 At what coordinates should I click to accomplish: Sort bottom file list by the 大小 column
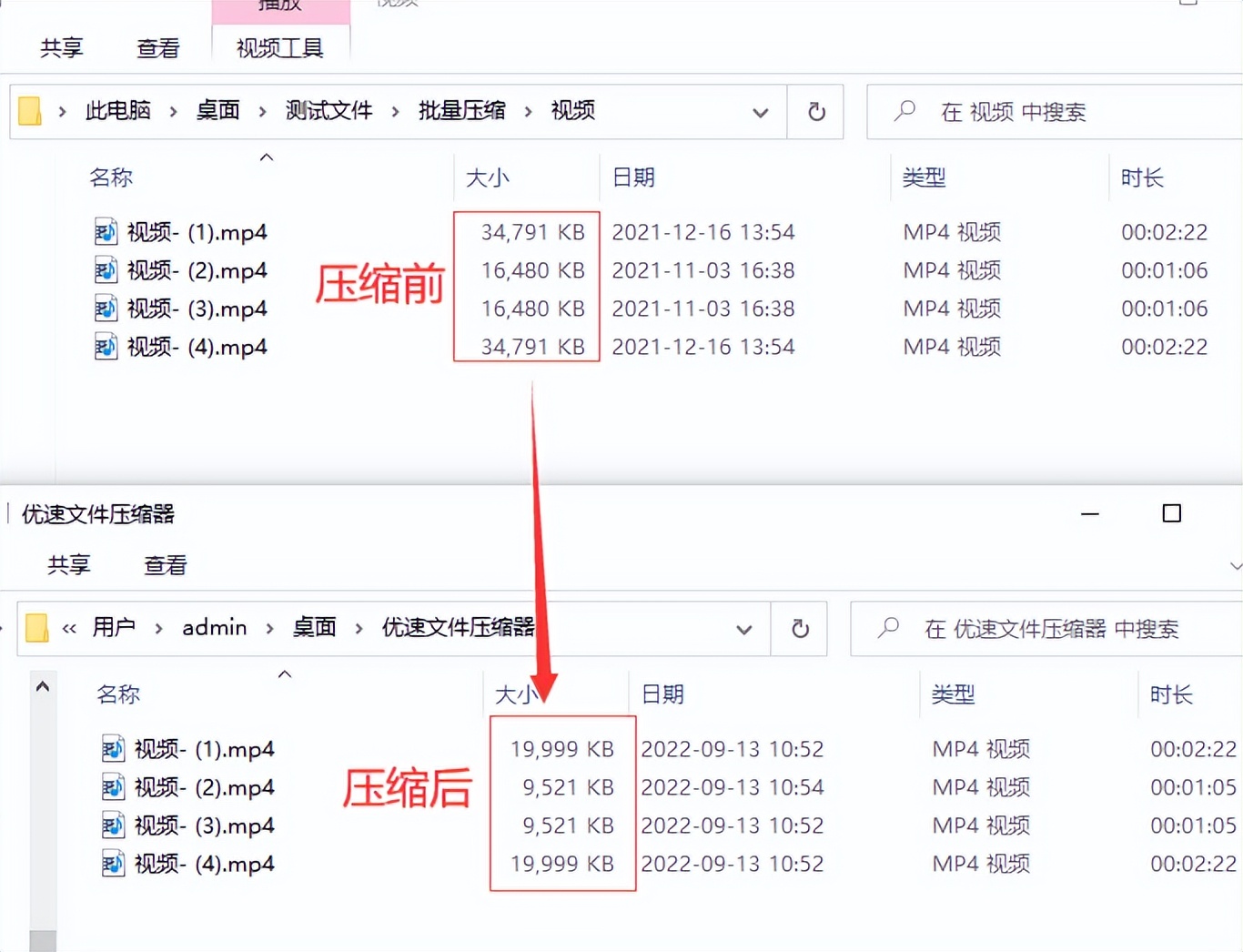tap(516, 694)
